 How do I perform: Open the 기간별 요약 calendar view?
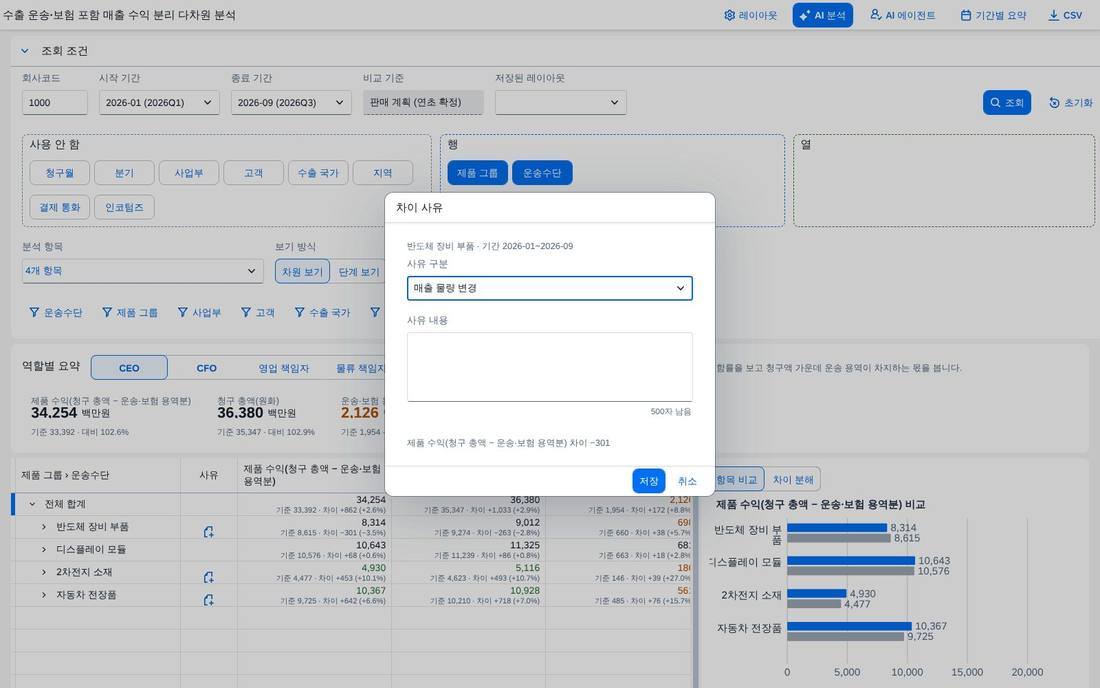point(993,15)
